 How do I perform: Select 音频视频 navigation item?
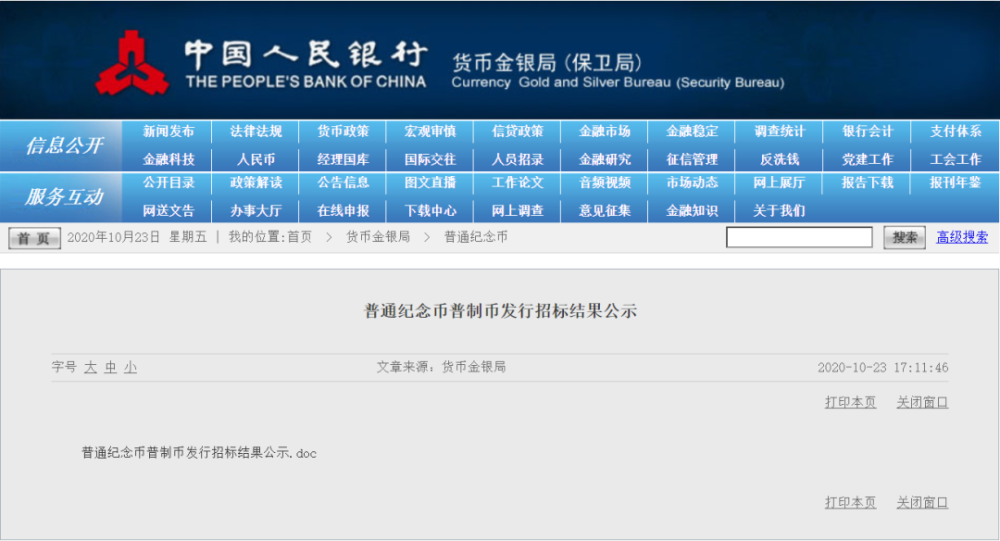click(605, 182)
